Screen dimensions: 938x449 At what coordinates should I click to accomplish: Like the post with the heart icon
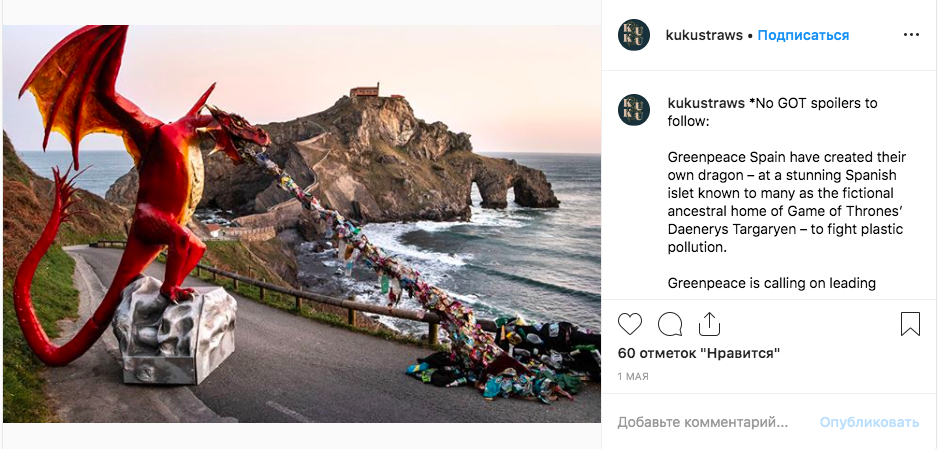[629, 324]
